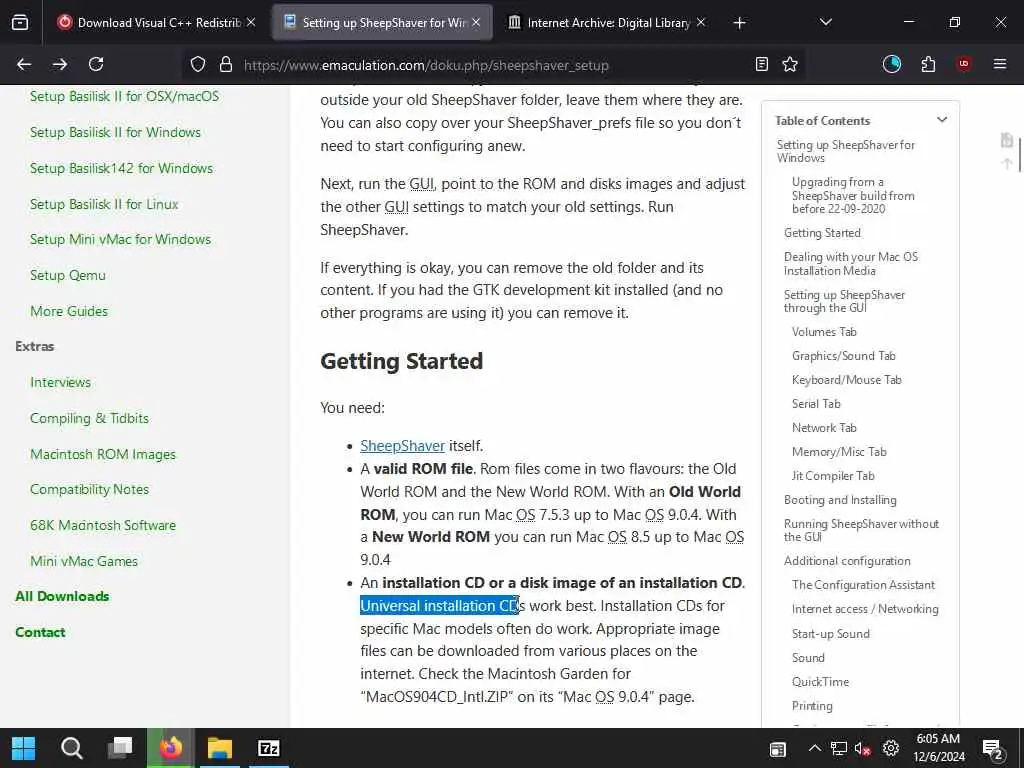Jump to Dealing with your Mac OS Installation Media
The width and height of the screenshot is (1024, 768).
click(x=851, y=264)
